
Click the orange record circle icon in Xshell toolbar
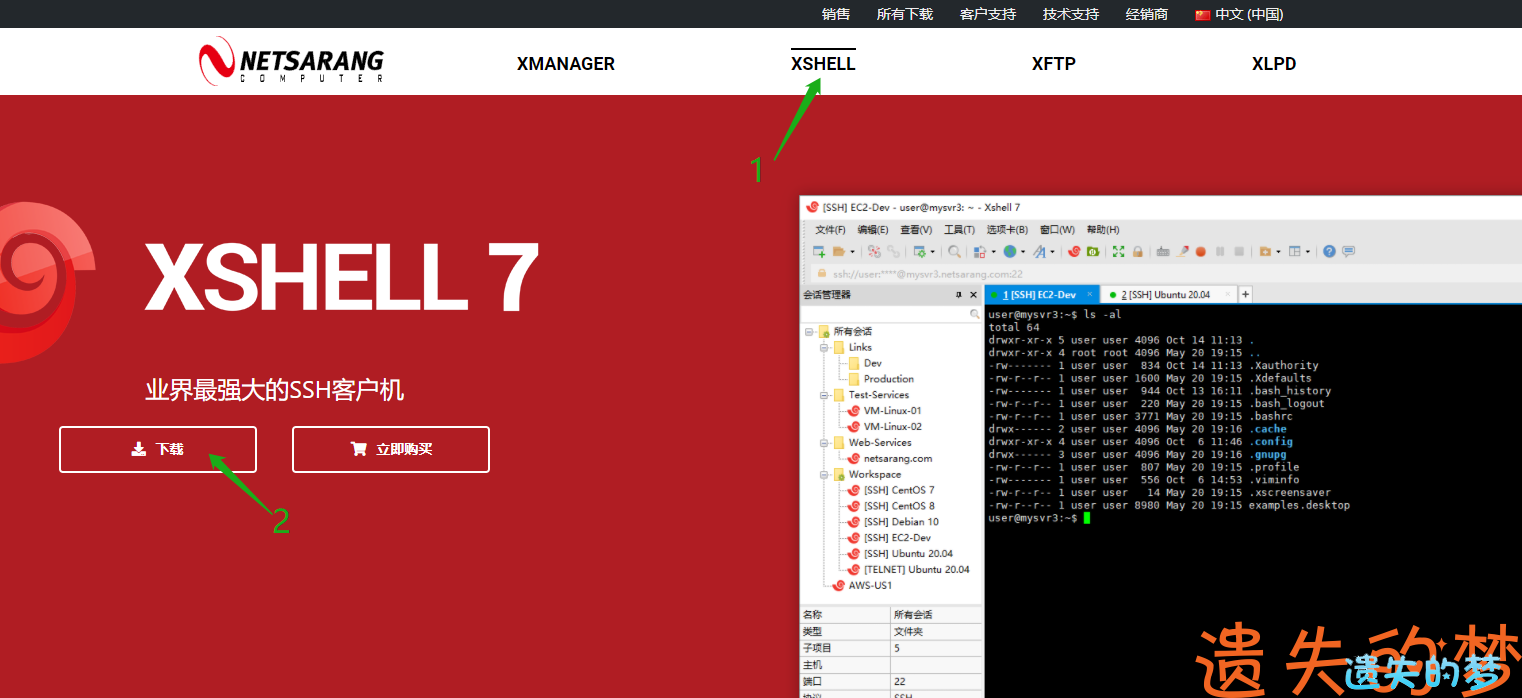[x=1200, y=251]
